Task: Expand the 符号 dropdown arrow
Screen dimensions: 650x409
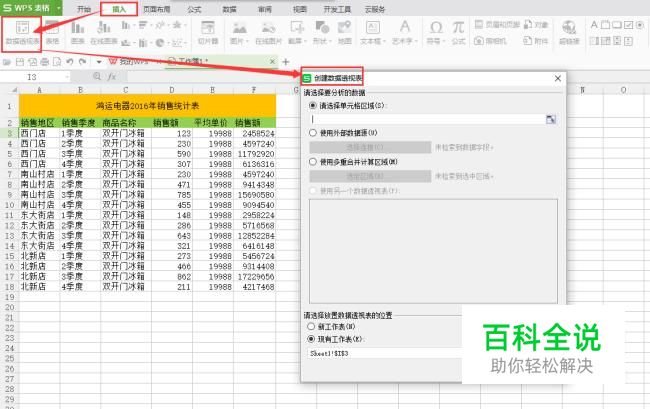Action: [x=443, y=41]
